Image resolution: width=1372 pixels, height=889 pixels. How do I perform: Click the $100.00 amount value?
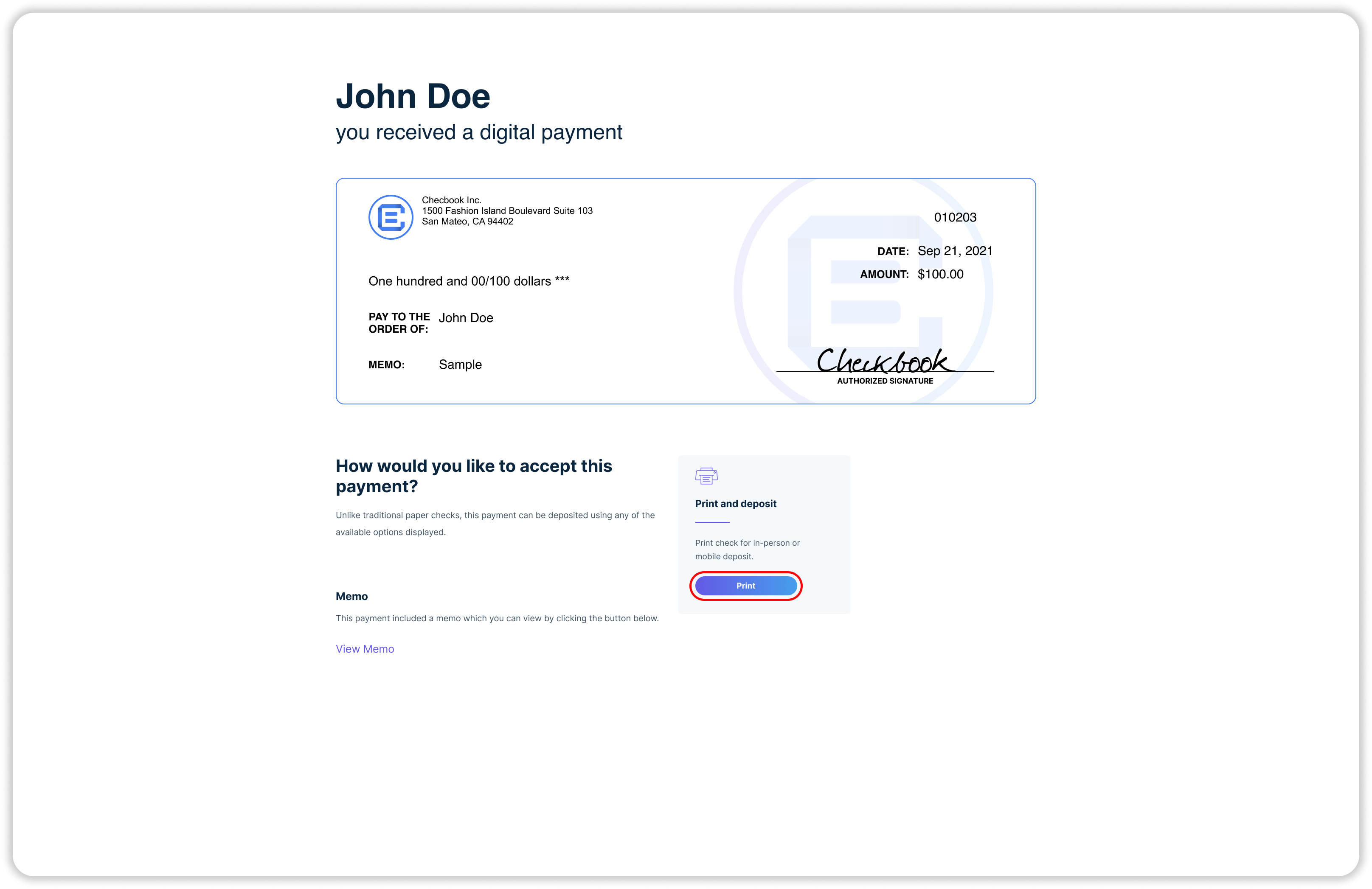pyautogui.click(x=940, y=274)
